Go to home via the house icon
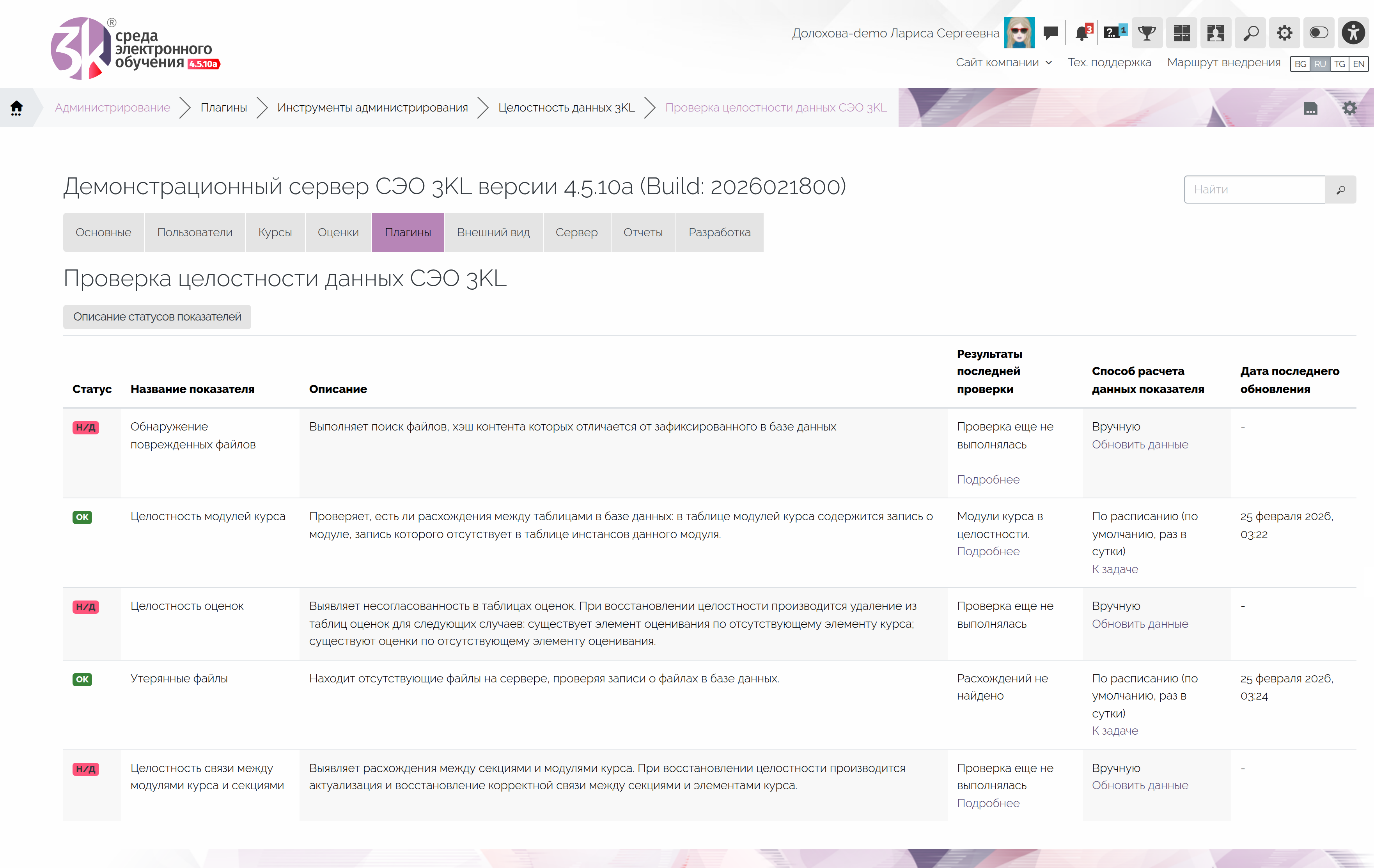 click(16, 107)
